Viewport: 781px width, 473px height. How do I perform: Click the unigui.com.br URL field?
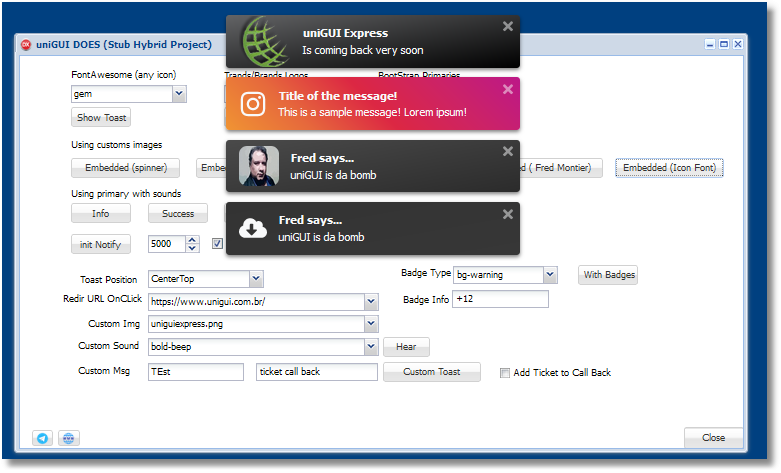(x=257, y=302)
